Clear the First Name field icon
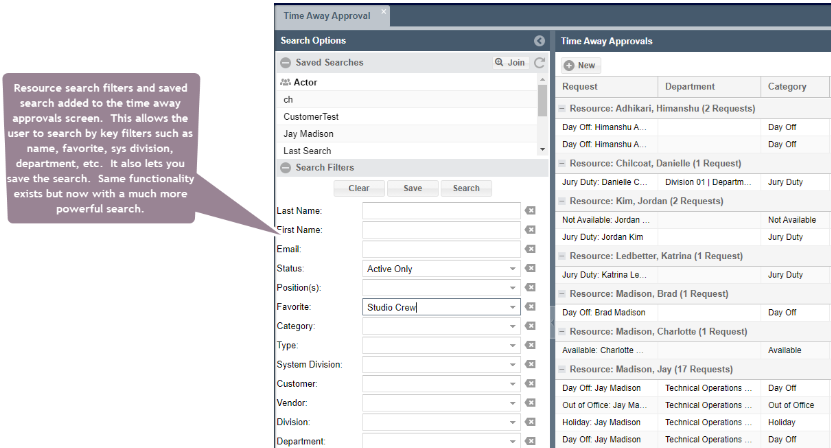The height and width of the screenshot is (448, 831). click(x=530, y=230)
